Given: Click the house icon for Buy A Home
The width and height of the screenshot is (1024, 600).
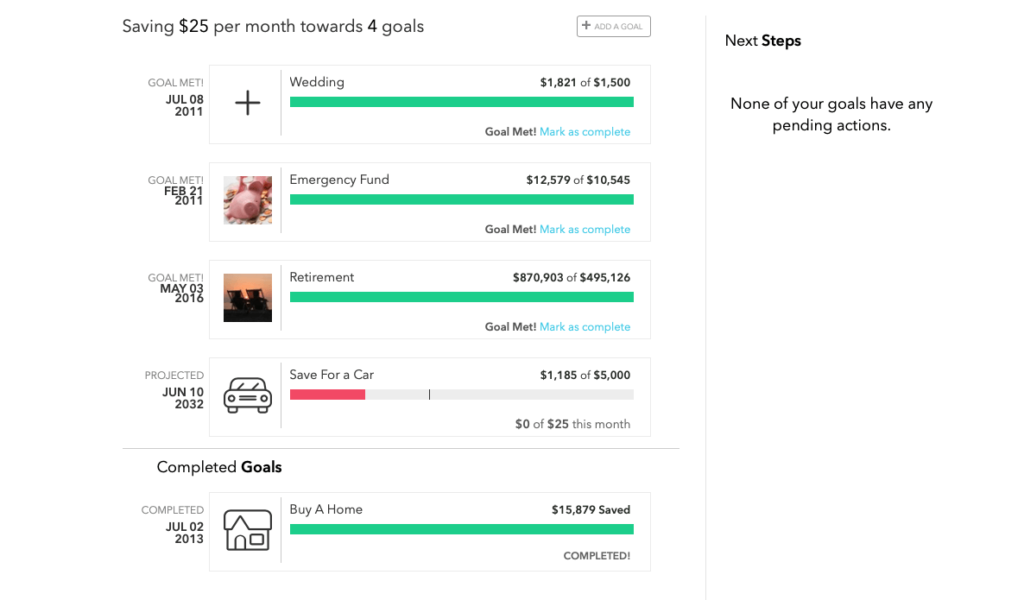Looking at the screenshot, I should pyautogui.click(x=247, y=530).
